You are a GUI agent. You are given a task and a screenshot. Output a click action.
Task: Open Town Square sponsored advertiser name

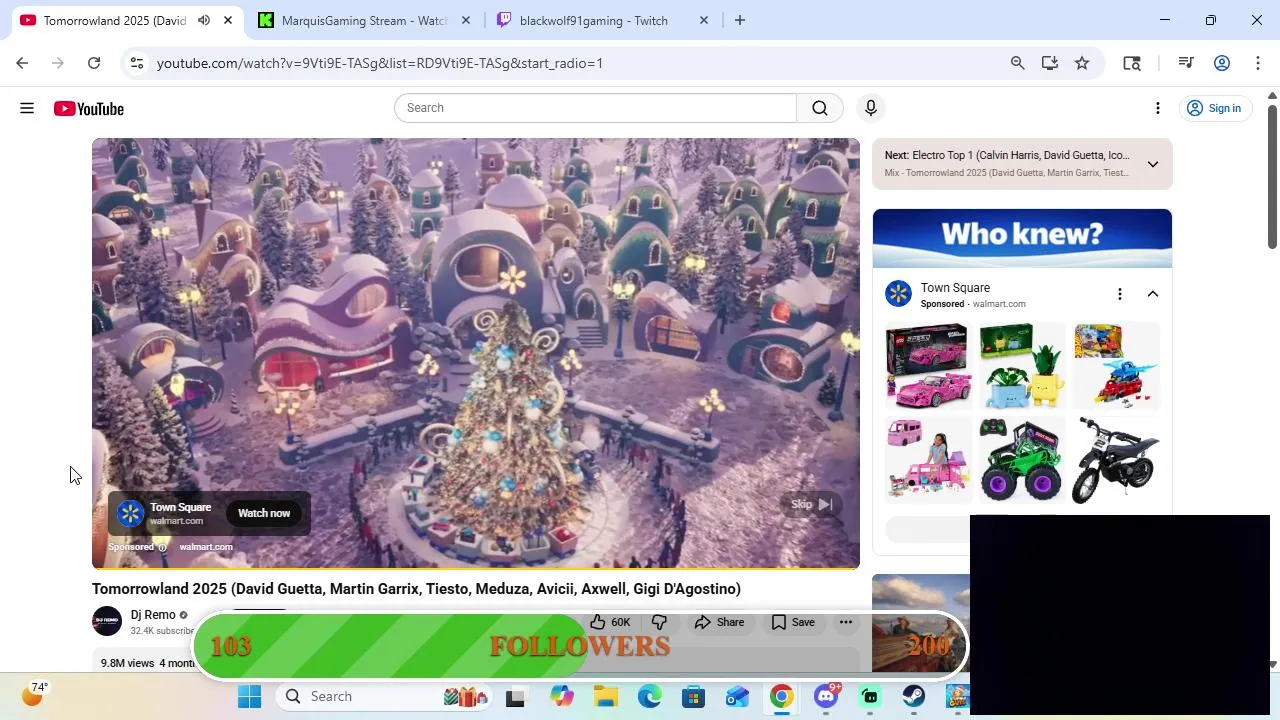[955, 288]
